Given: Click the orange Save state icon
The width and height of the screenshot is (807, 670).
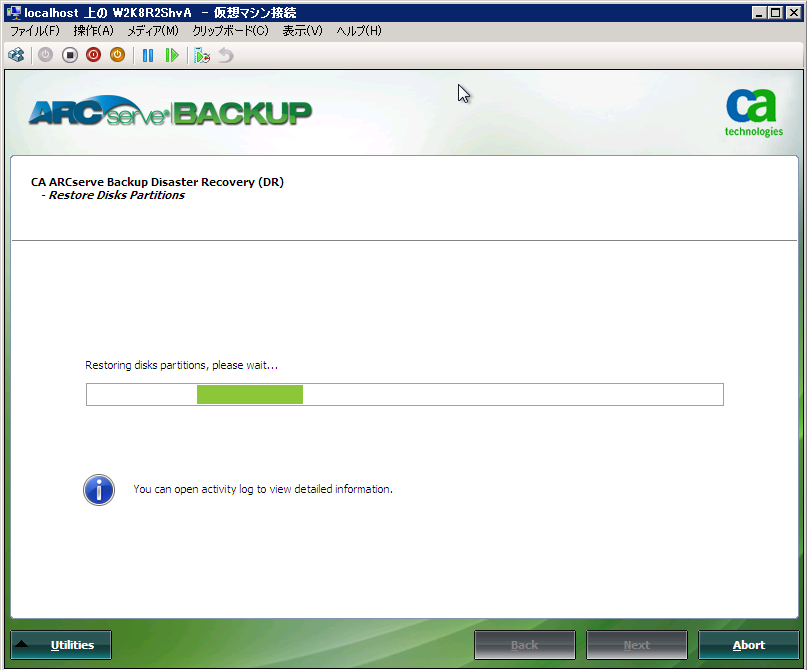Looking at the screenshot, I should click(x=117, y=55).
